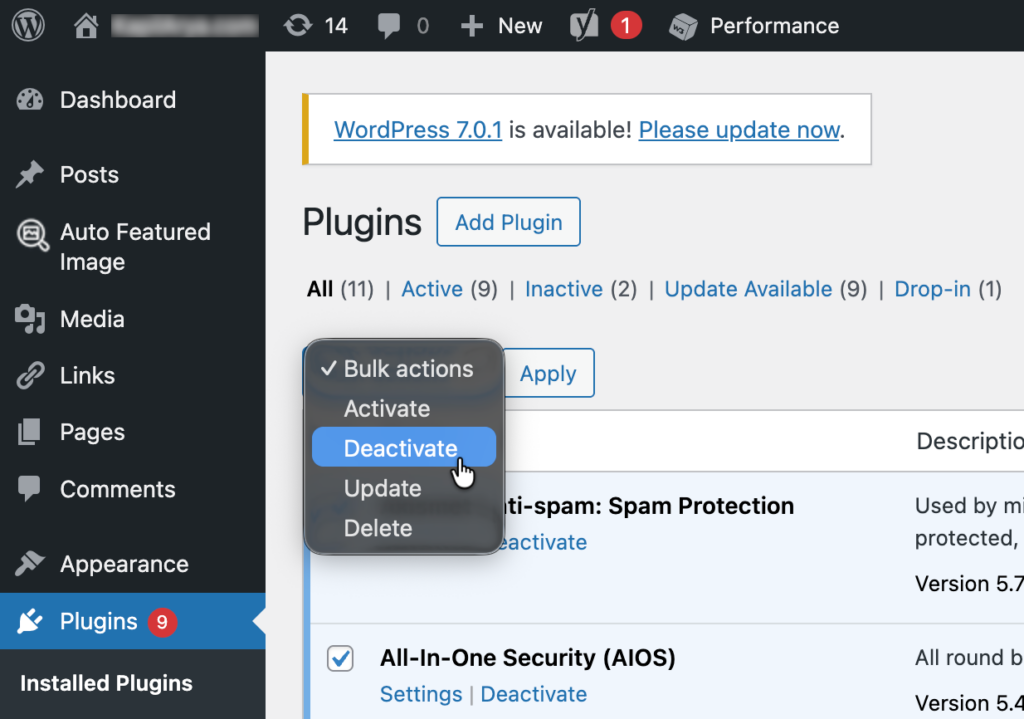Open Posts menu item
Screen dimensions: 1024x719
89,174
